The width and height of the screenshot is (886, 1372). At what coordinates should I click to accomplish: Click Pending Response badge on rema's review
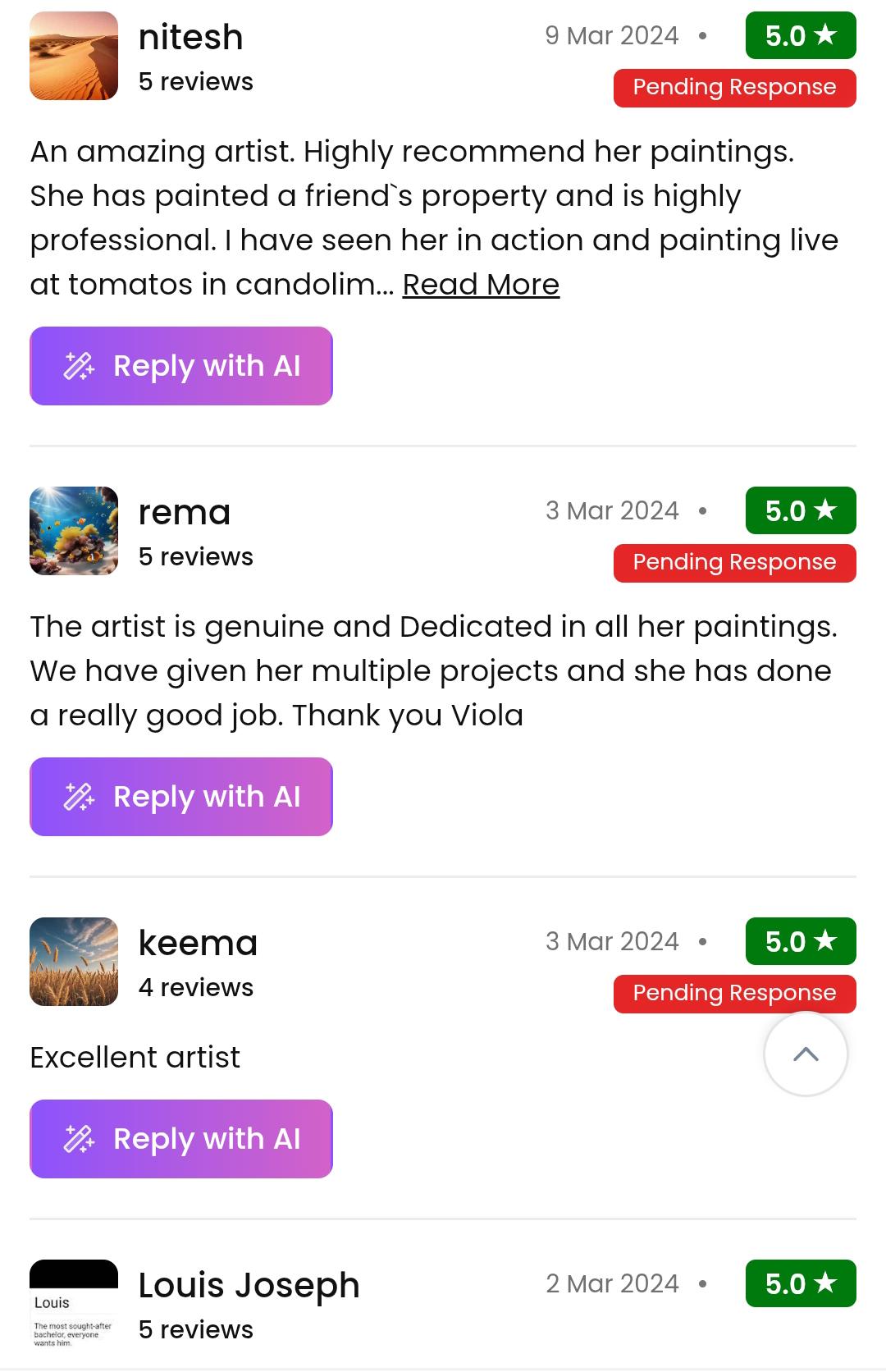(x=734, y=563)
